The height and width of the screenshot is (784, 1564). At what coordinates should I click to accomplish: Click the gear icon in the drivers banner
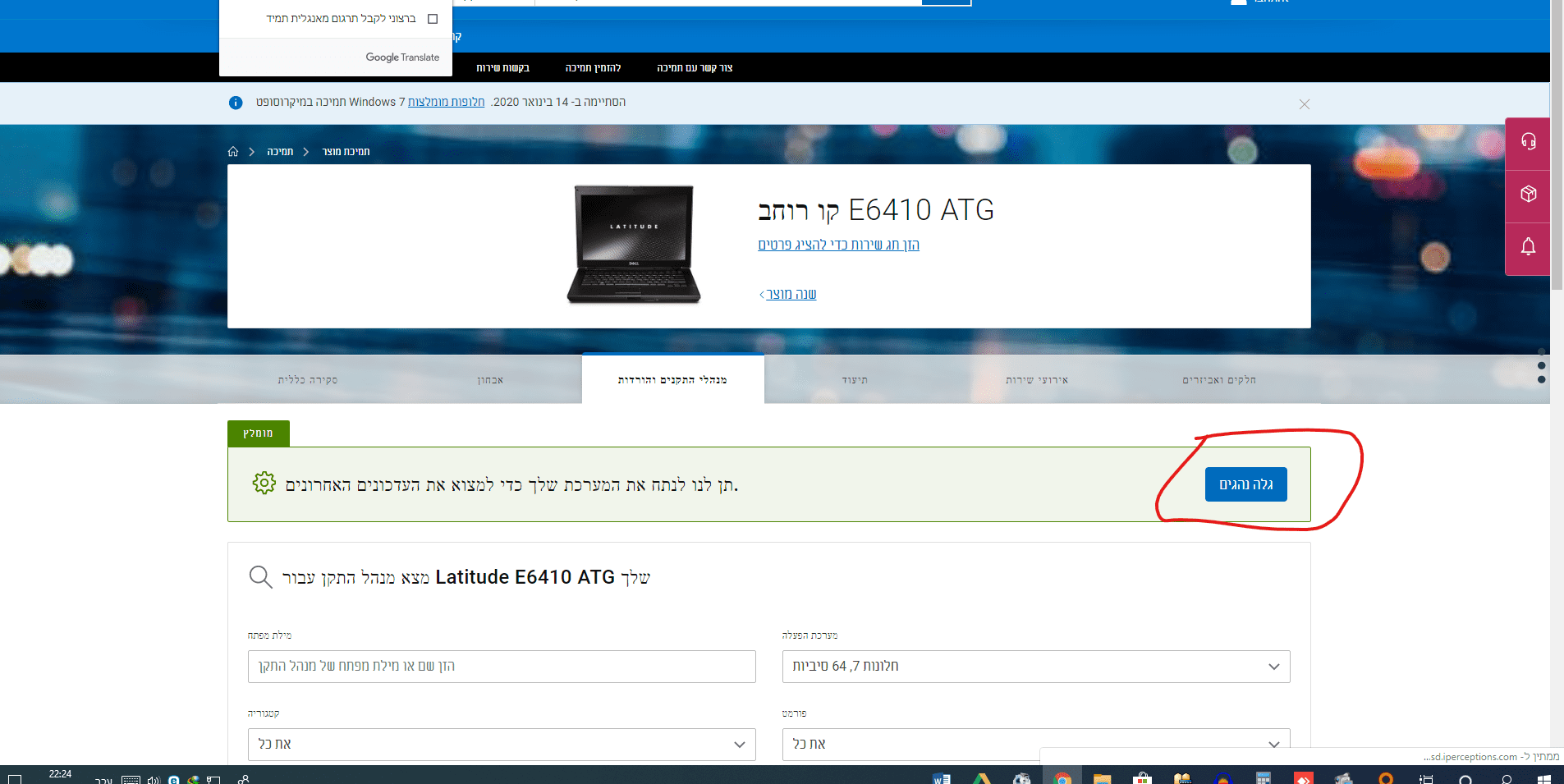(264, 484)
